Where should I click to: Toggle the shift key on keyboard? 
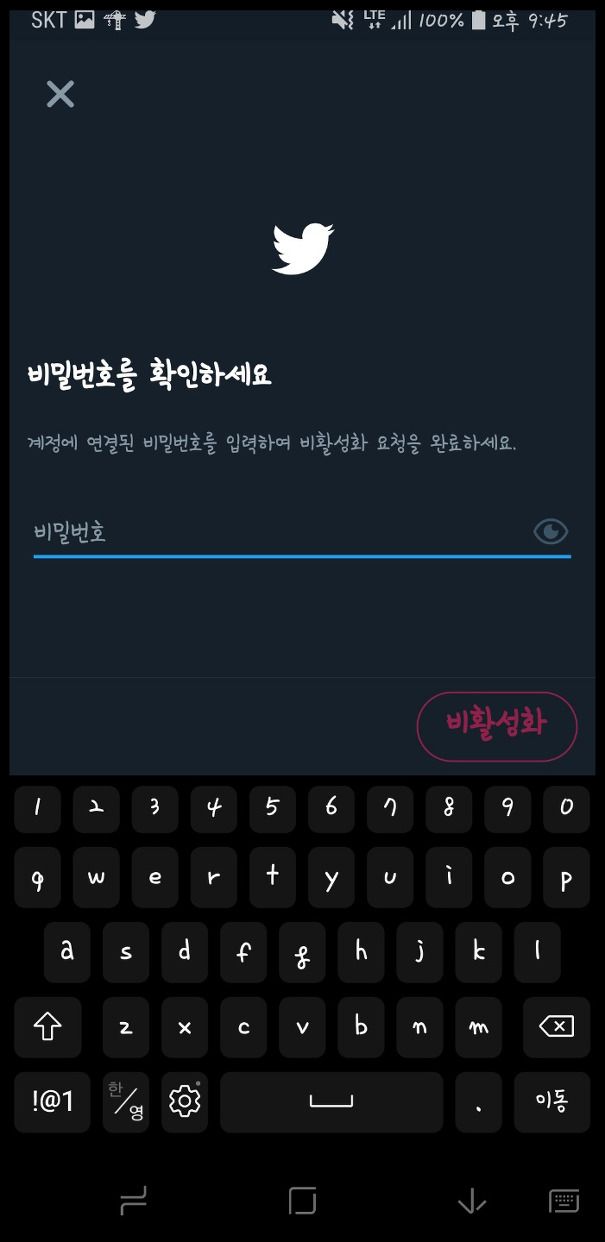point(48,1027)
